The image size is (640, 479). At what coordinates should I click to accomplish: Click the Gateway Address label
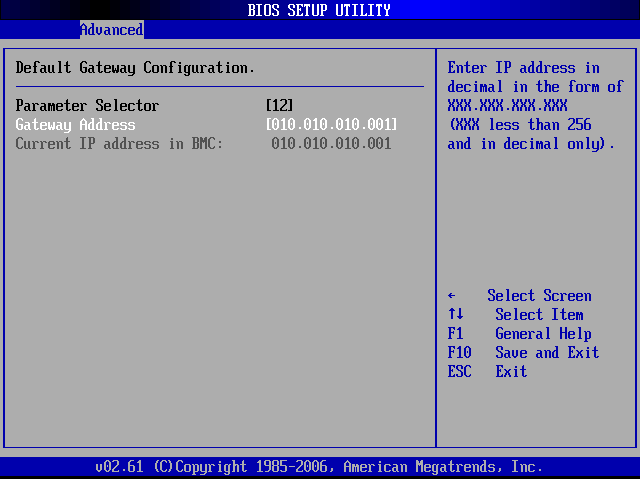[76, 125]
